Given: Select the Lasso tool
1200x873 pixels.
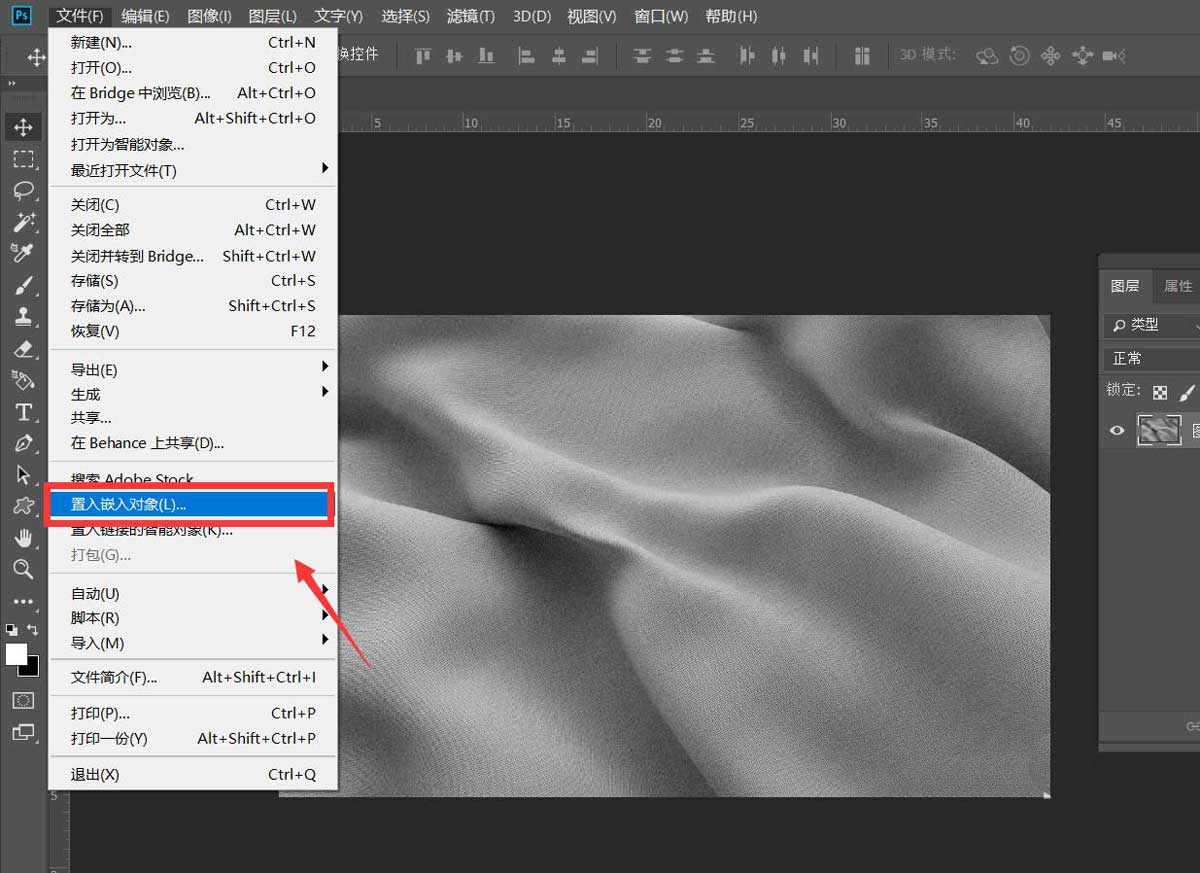Looking at the screenshot, I should (x=23, y=190).
